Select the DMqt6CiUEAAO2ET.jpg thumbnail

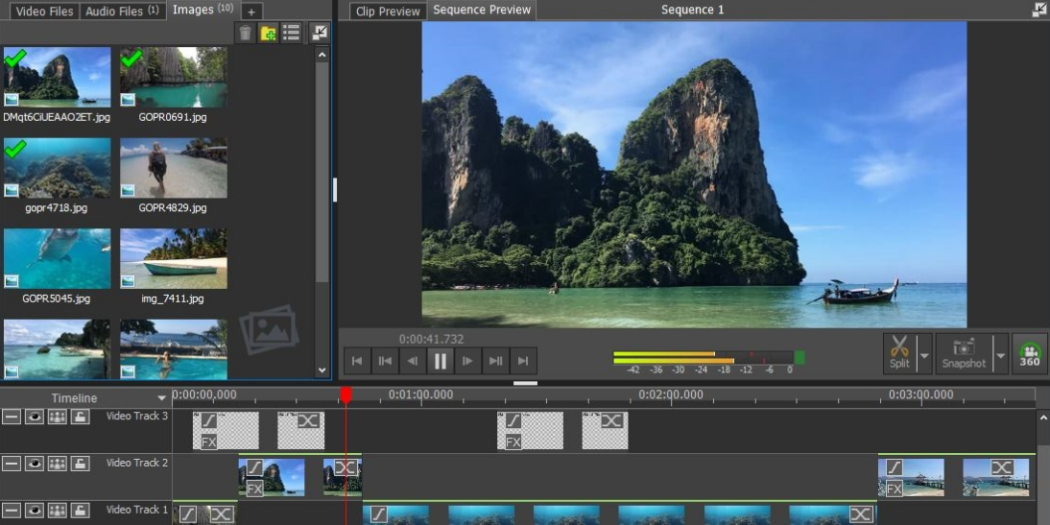[57, 77]
